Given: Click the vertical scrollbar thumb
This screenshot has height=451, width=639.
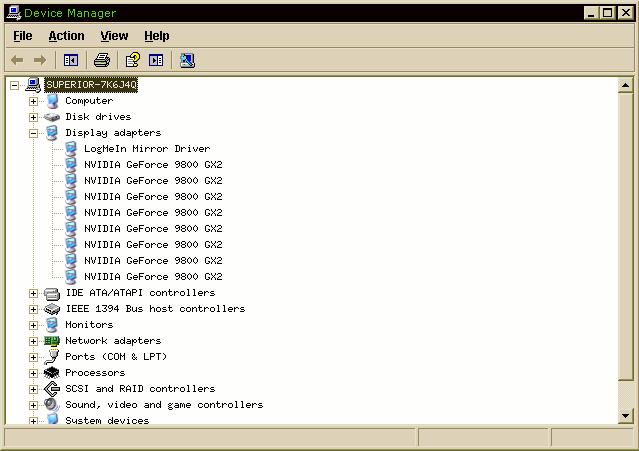Looking at the screenshot, I should (x=625, y=236).
